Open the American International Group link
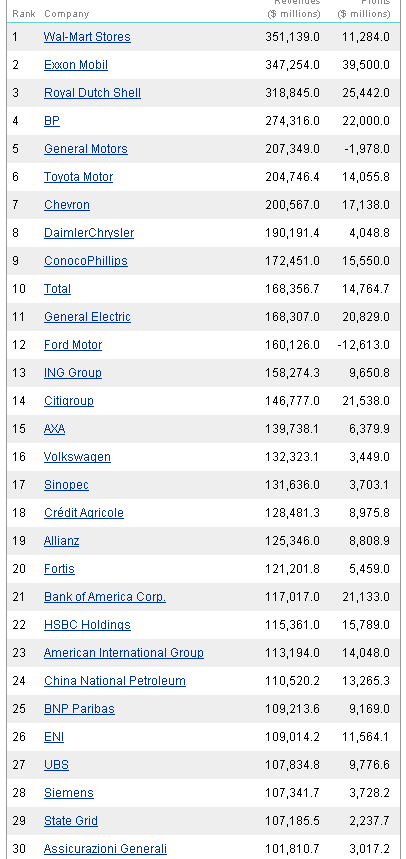 (x=124, y=653)
